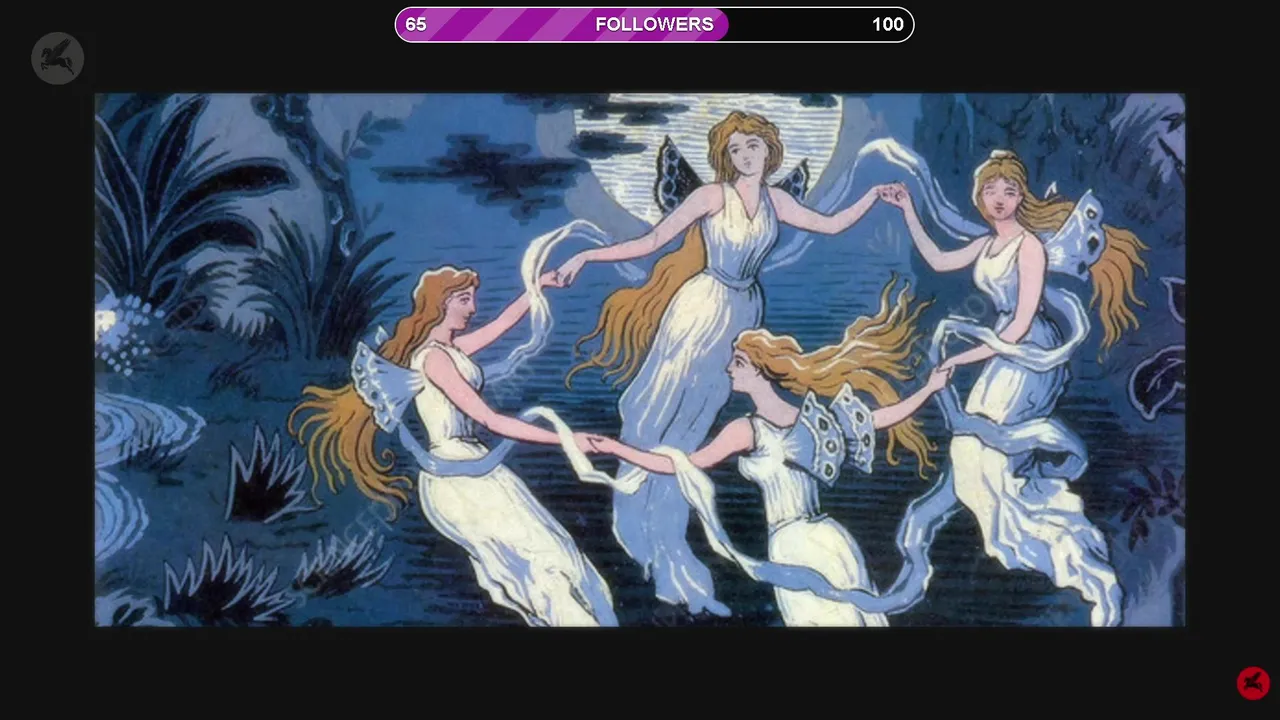Click the FOLLOWERS label
1280x720 pixels.
(x=655, y=25)
